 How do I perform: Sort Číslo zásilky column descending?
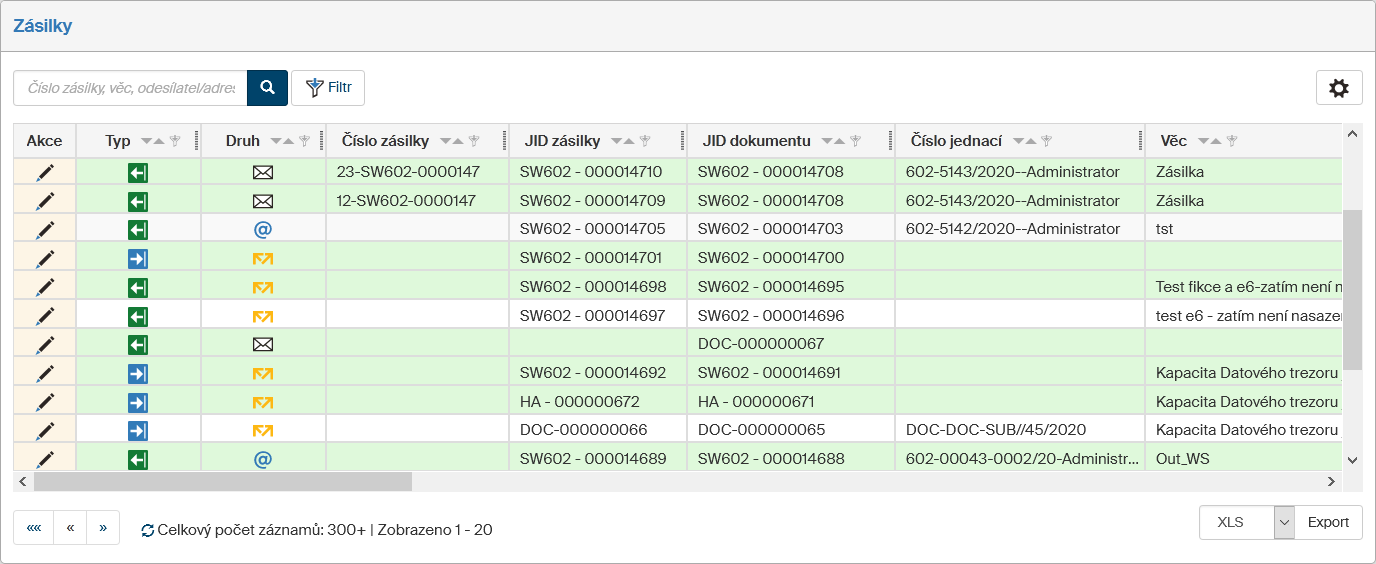pos(446,141)
